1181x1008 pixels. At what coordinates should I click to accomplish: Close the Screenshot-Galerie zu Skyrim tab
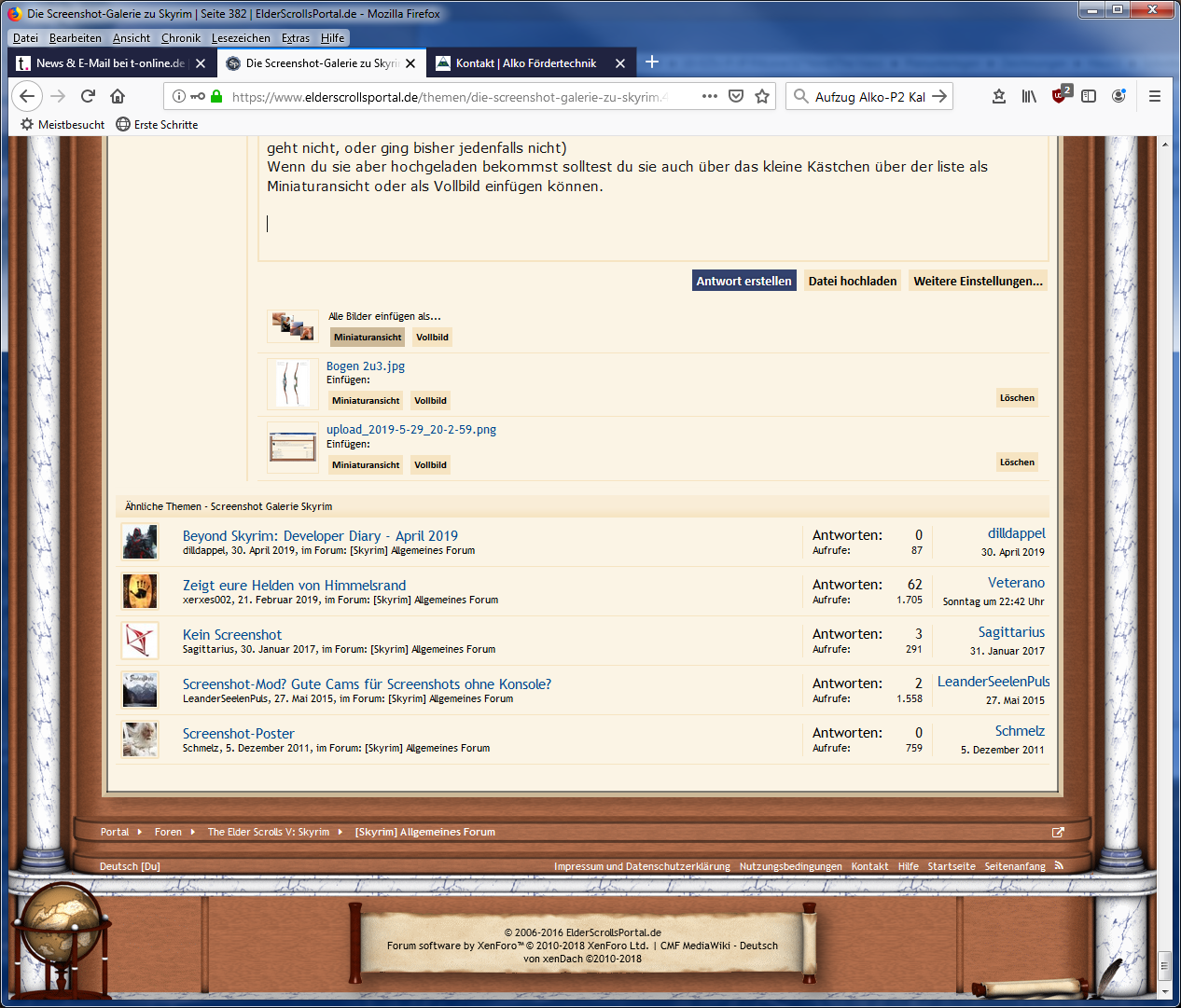(x=410, y=63)
